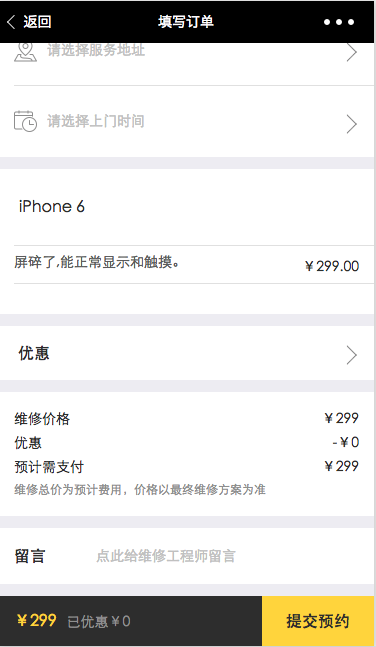Viewport: 376px width, 647px height.
Task: Tap the 预计需支付 estimated payment row
Action: coord(187,467)
